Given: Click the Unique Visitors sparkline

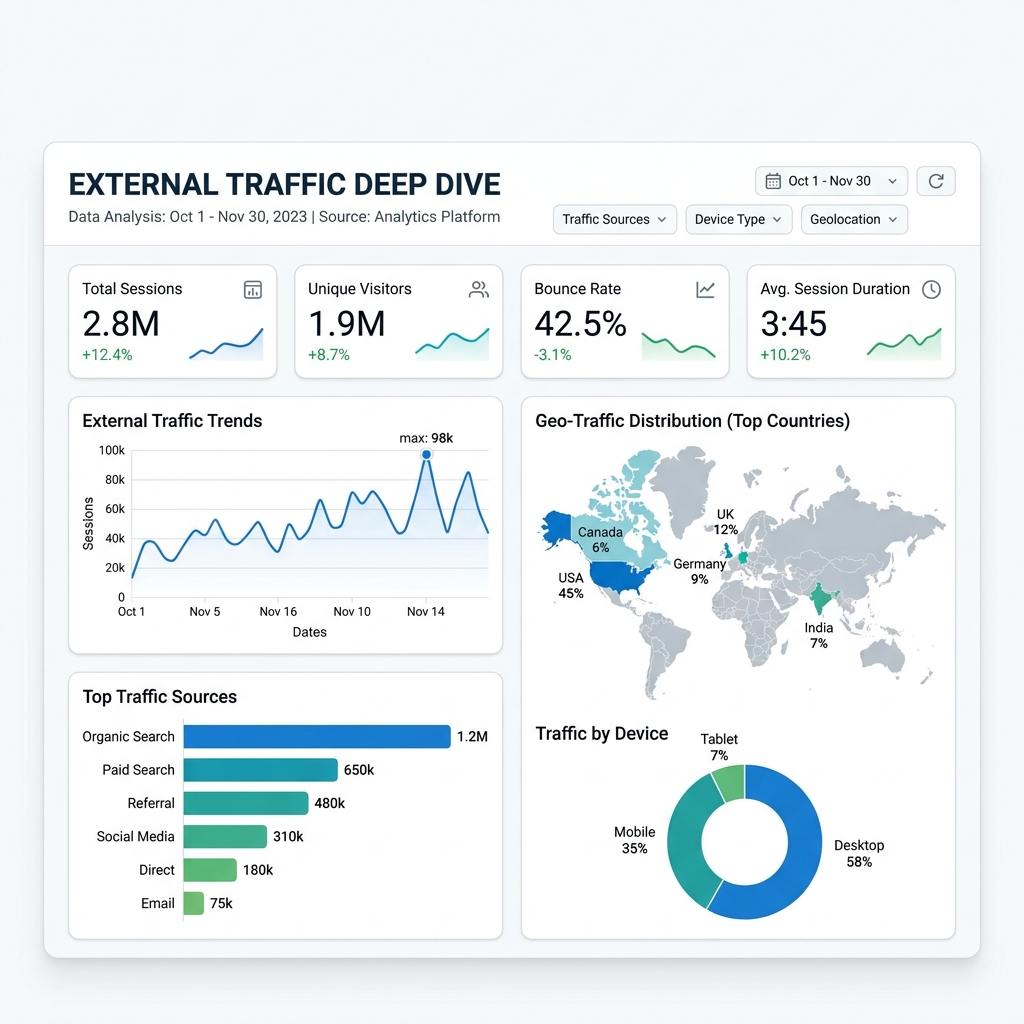Looking at the screenshot, I should coord(453,344).
